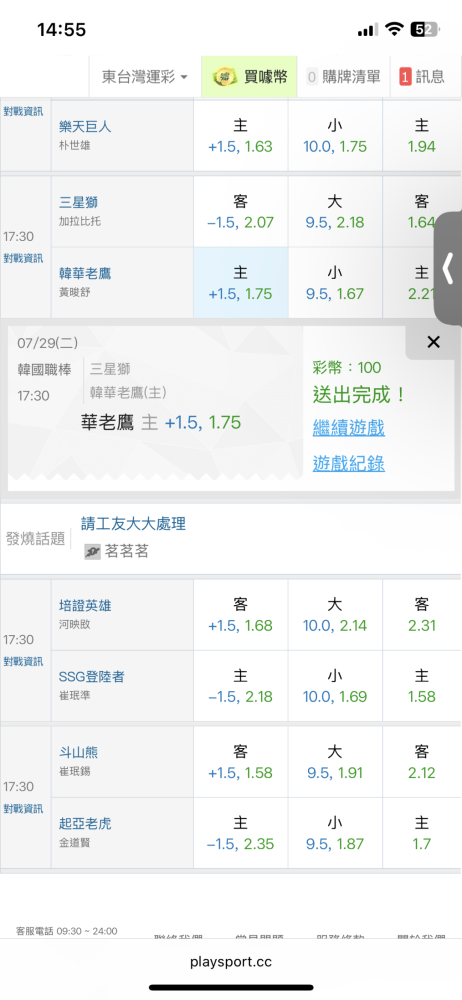Open 對戰資訊 for 斗山熊 match
Screen dimensions: 462x1000
[23, 809]
